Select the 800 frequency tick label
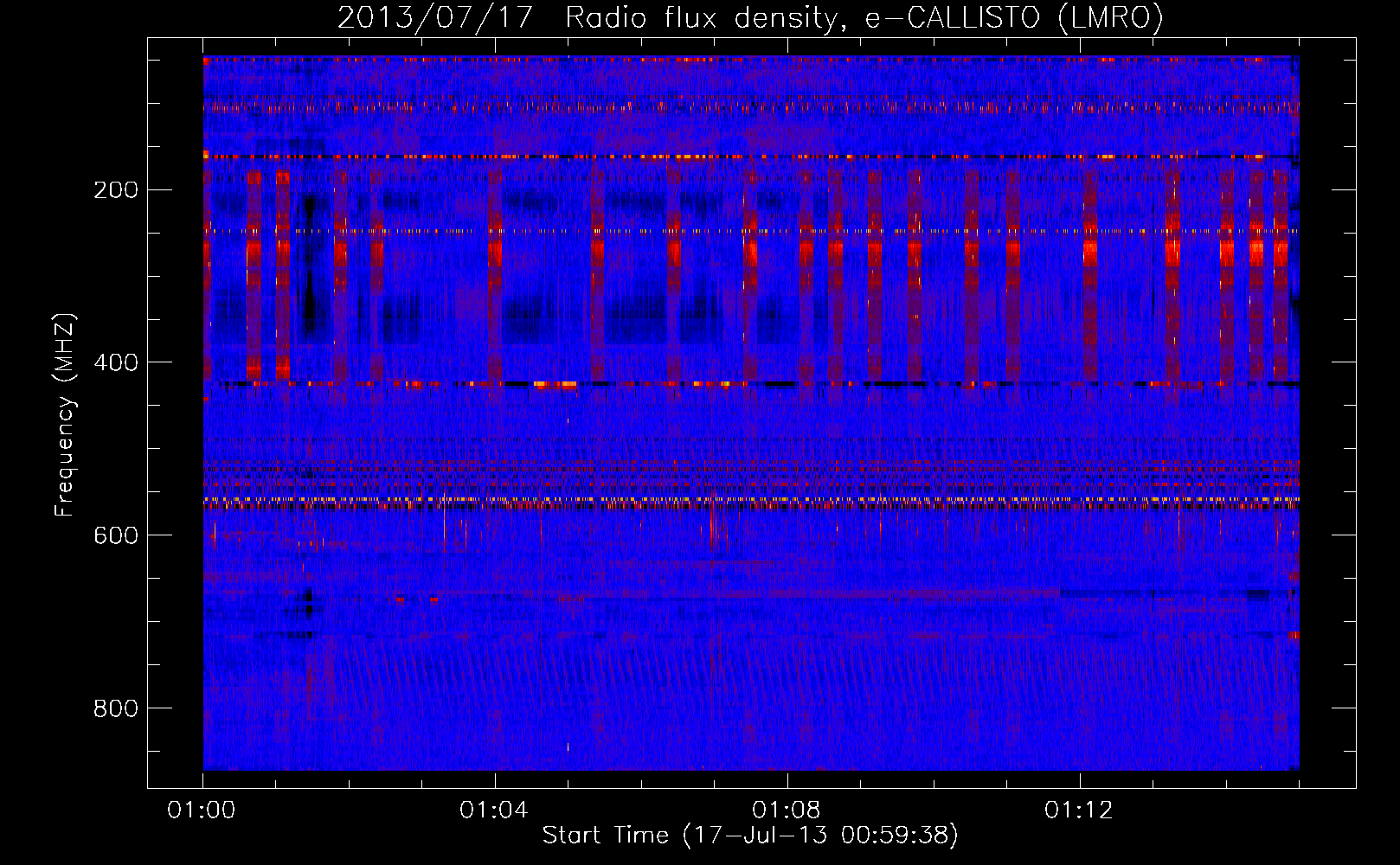The width and height of the screenshot is (1400, 865). coord(116,708)
